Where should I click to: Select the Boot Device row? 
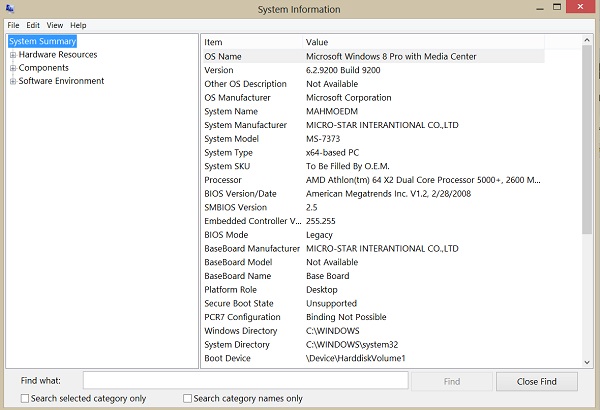click(x=373, y=358)
